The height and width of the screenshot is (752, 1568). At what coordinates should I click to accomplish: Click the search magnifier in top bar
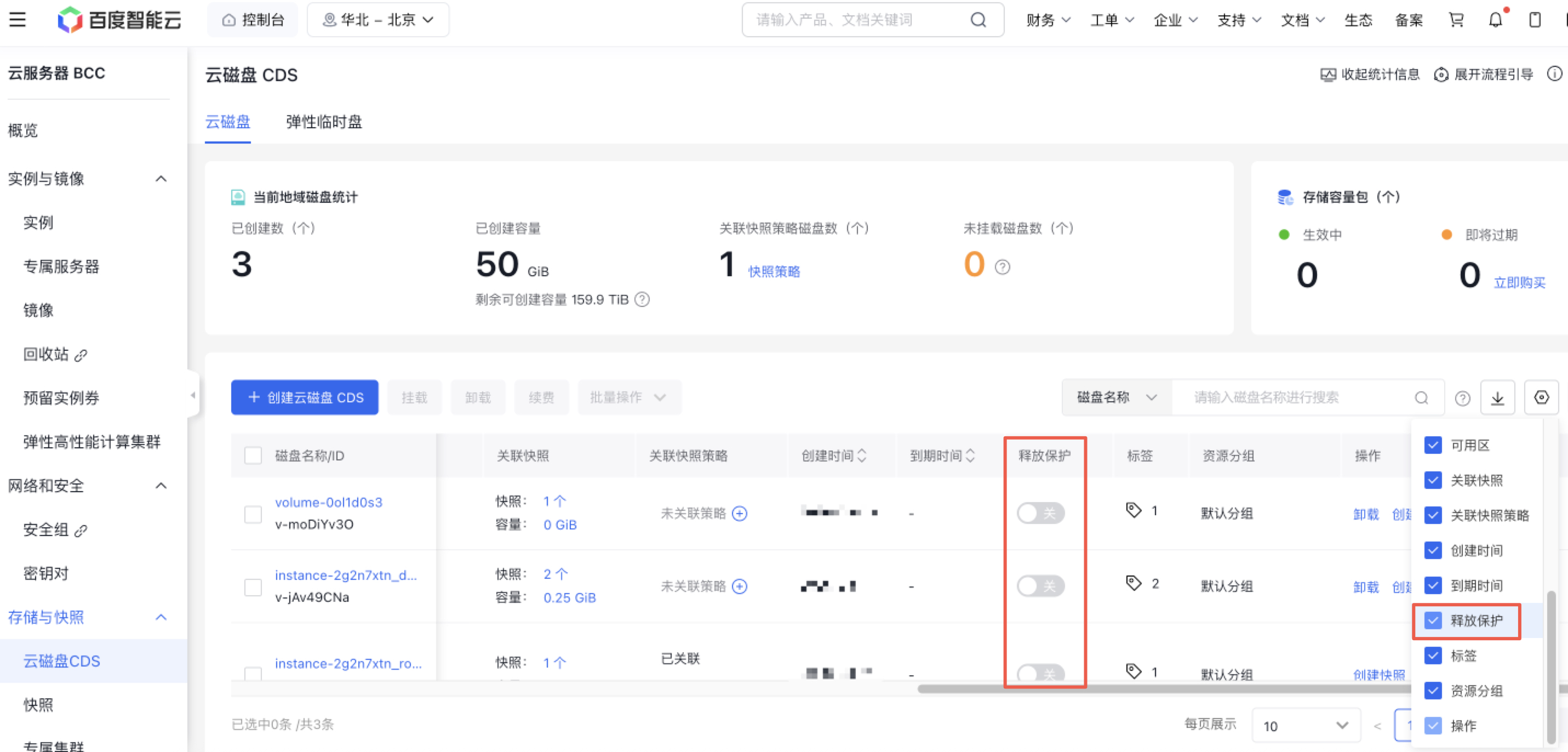[977, 20]
